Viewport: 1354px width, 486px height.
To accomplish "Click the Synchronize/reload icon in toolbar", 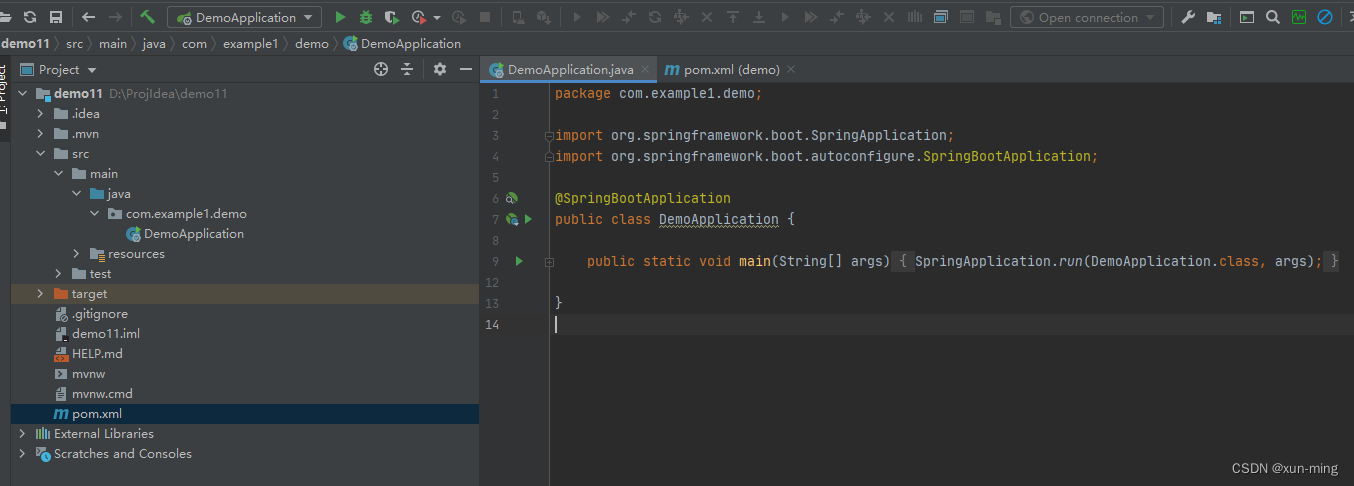I will coord(30,17).
